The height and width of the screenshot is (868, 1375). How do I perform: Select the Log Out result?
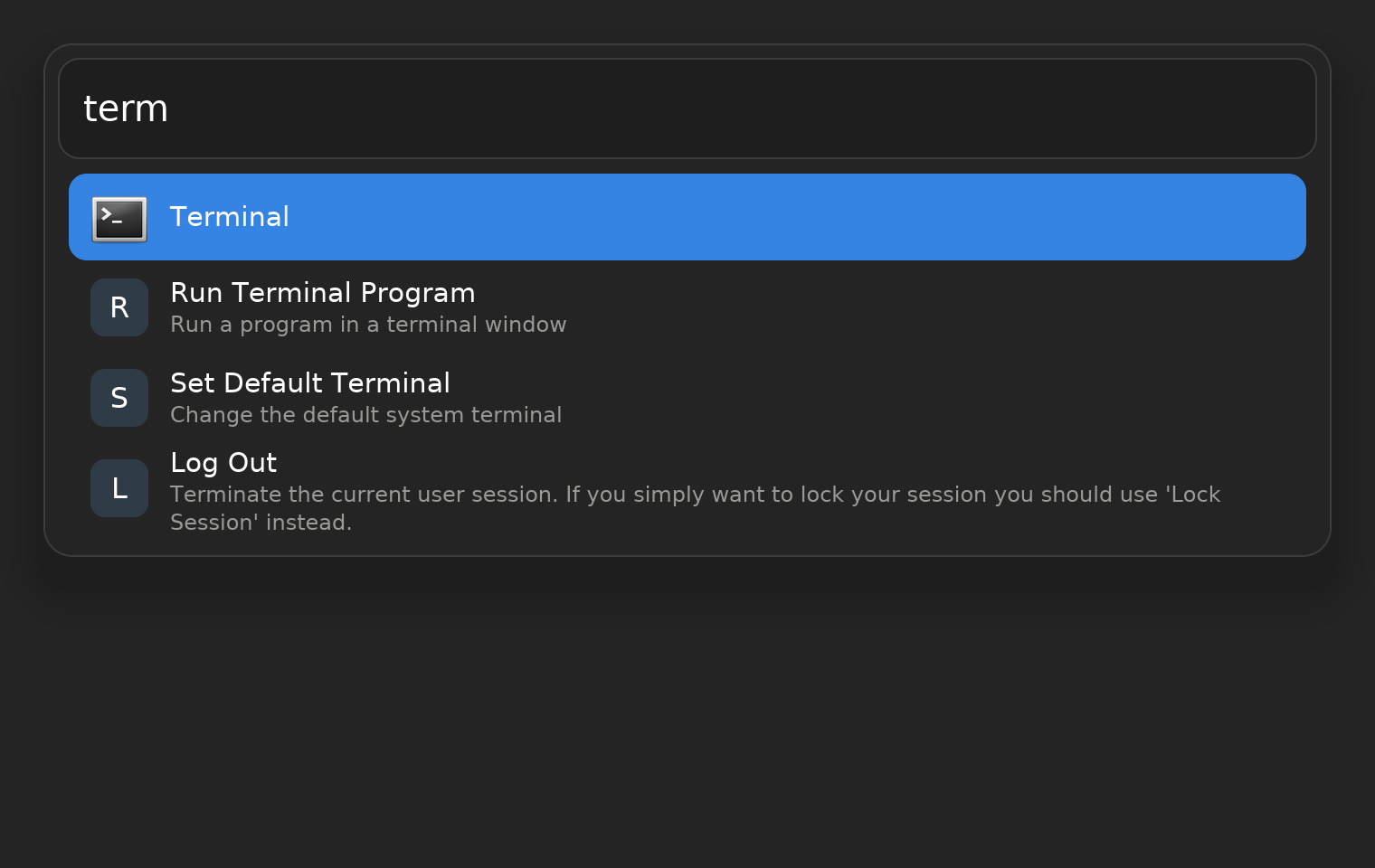click(687, 489)
